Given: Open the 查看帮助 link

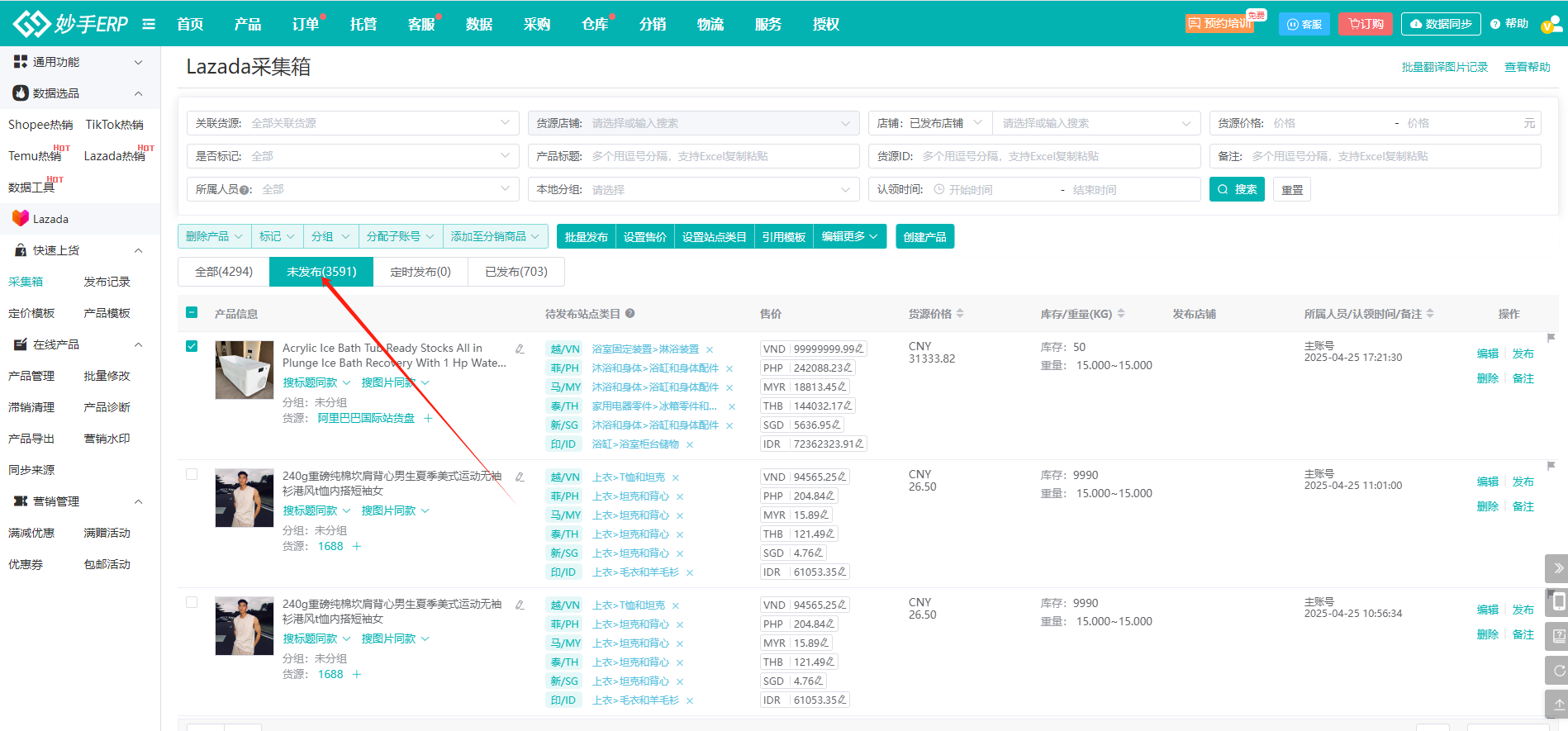Looking at the screenshot, I should 1528,67.
